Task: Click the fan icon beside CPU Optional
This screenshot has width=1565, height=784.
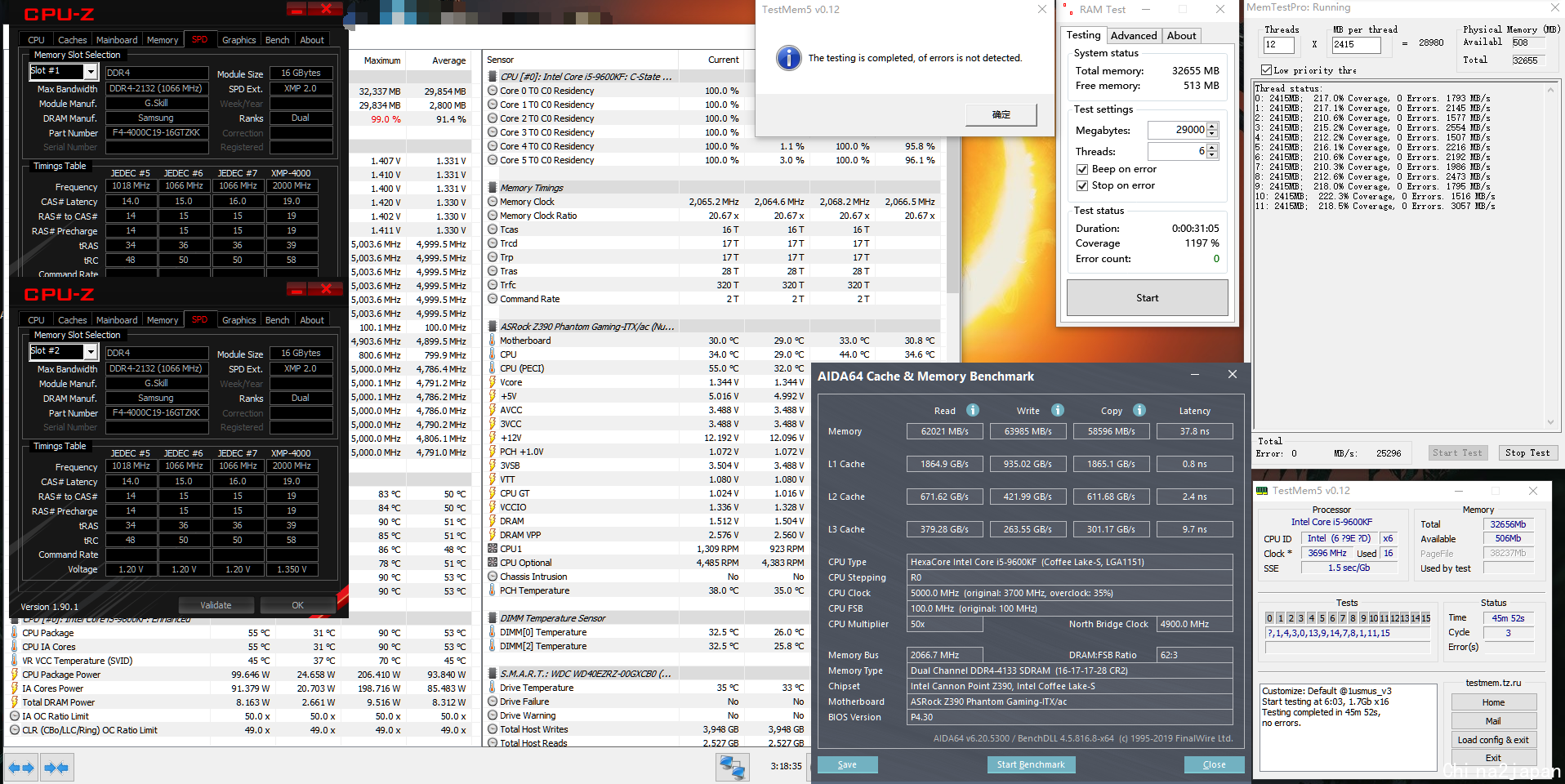Action: (x=493, y=563)
